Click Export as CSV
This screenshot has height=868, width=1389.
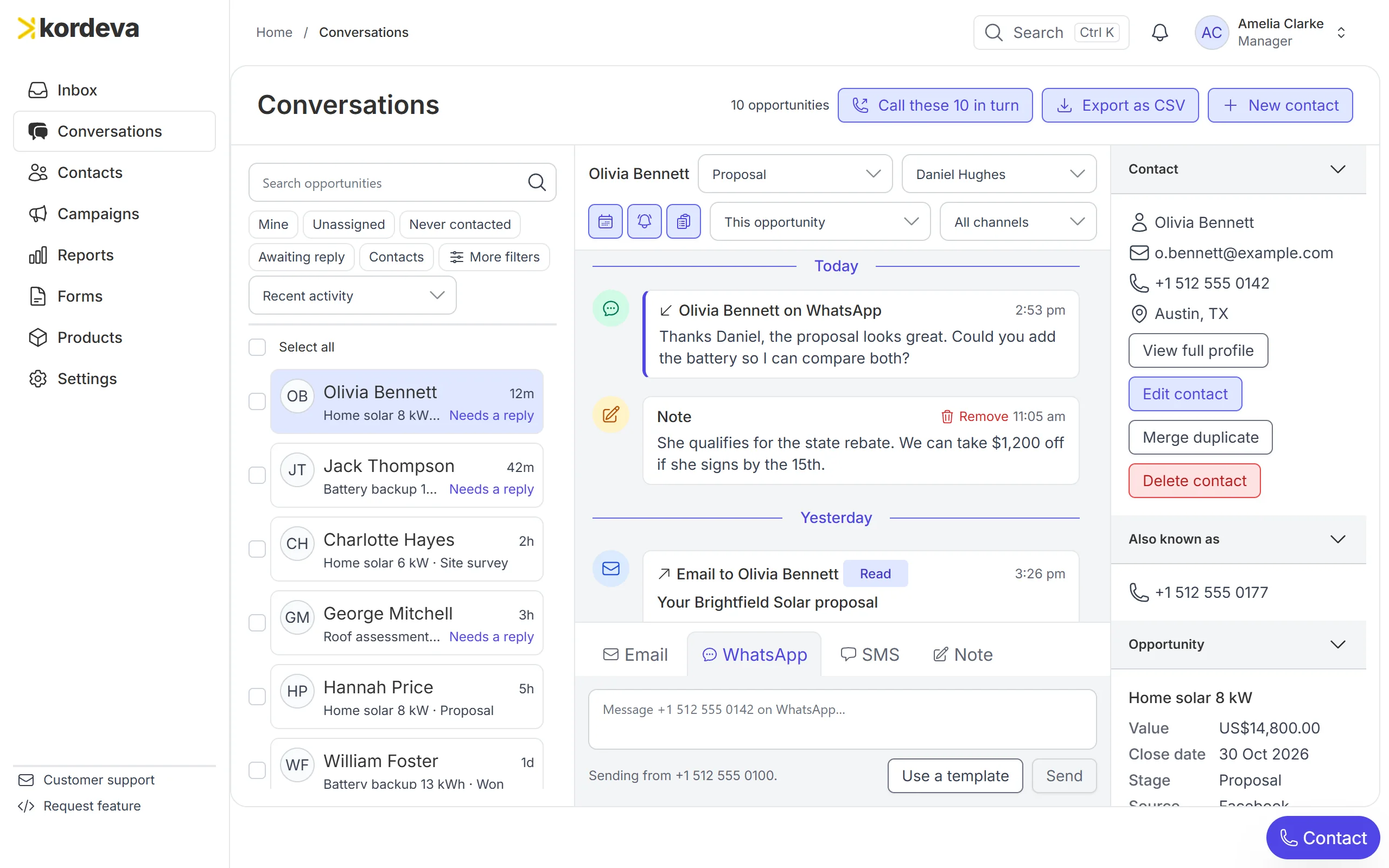click(1120, 105)
